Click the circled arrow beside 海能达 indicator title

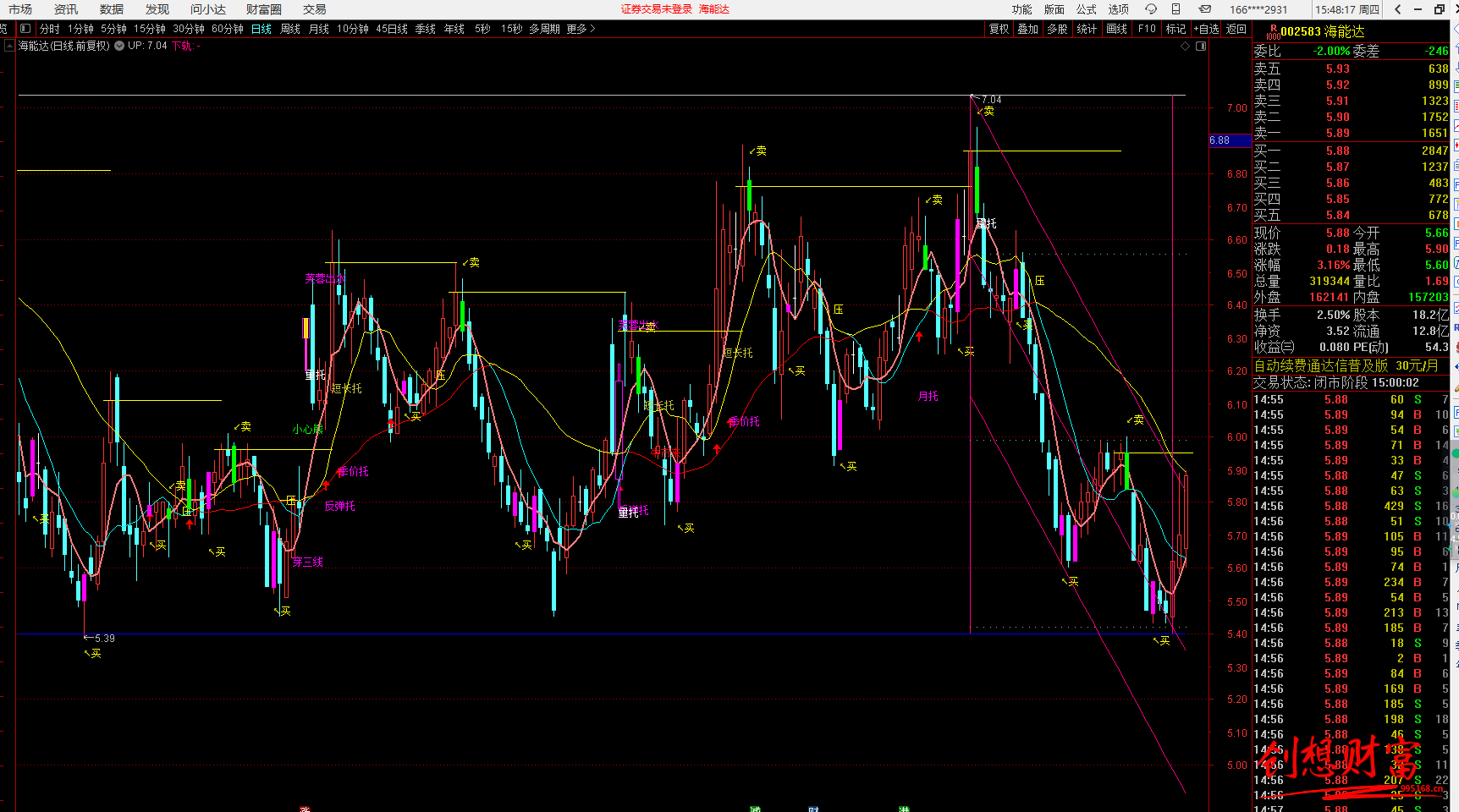pos(119,47)
